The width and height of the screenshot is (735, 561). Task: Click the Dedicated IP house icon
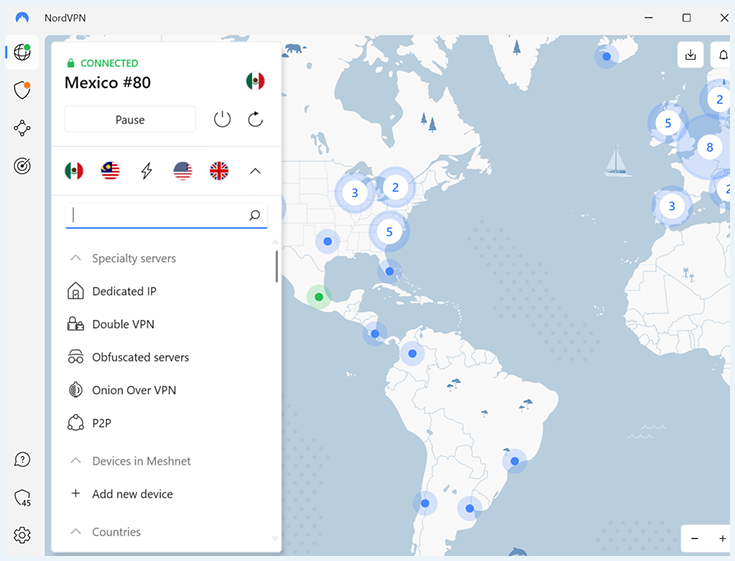pyautogui.click(x=75, y=291)
